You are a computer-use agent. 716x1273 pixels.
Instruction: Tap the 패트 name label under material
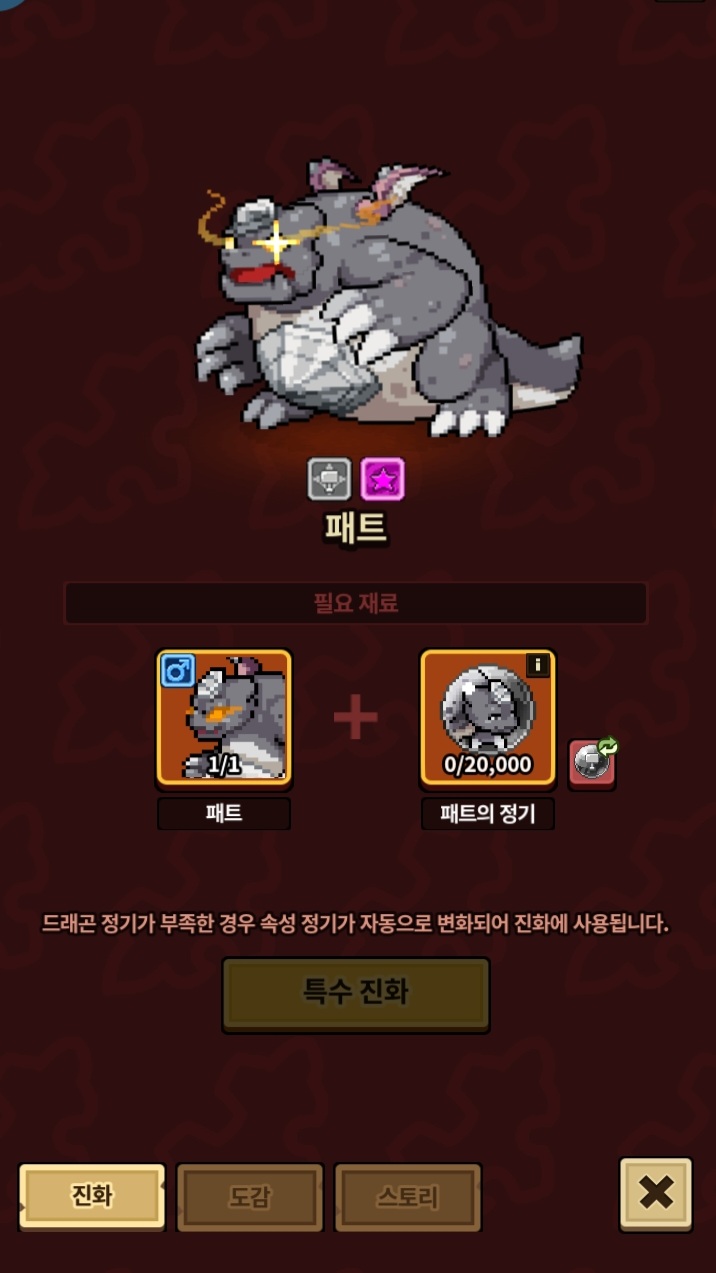click(224, 813)
